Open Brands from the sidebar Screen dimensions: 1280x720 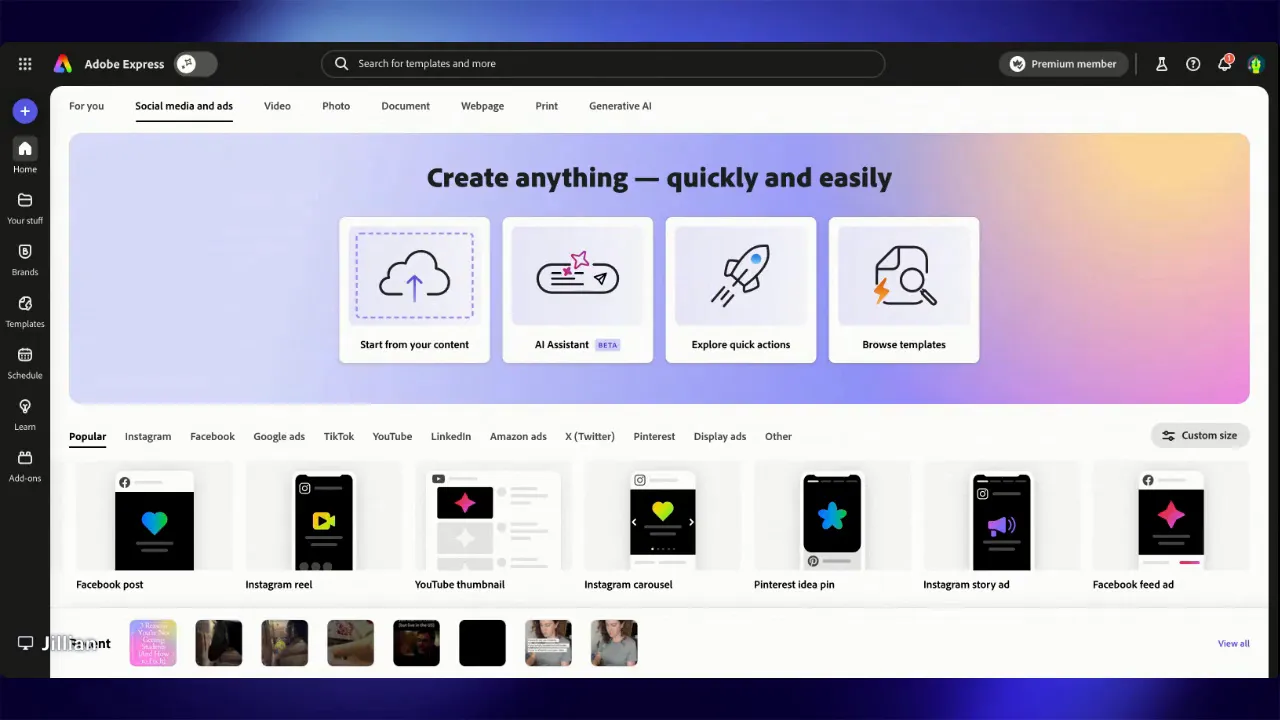coord(24,259)
